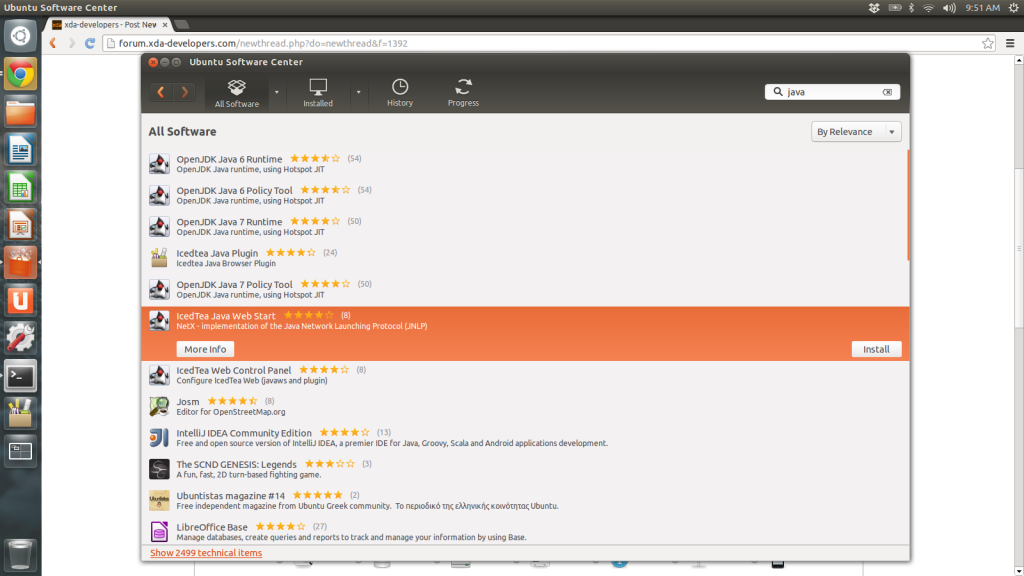This screenshot has width=1024, height=576.
Task: Reload the Chrome page
Action: coord(90,43)
